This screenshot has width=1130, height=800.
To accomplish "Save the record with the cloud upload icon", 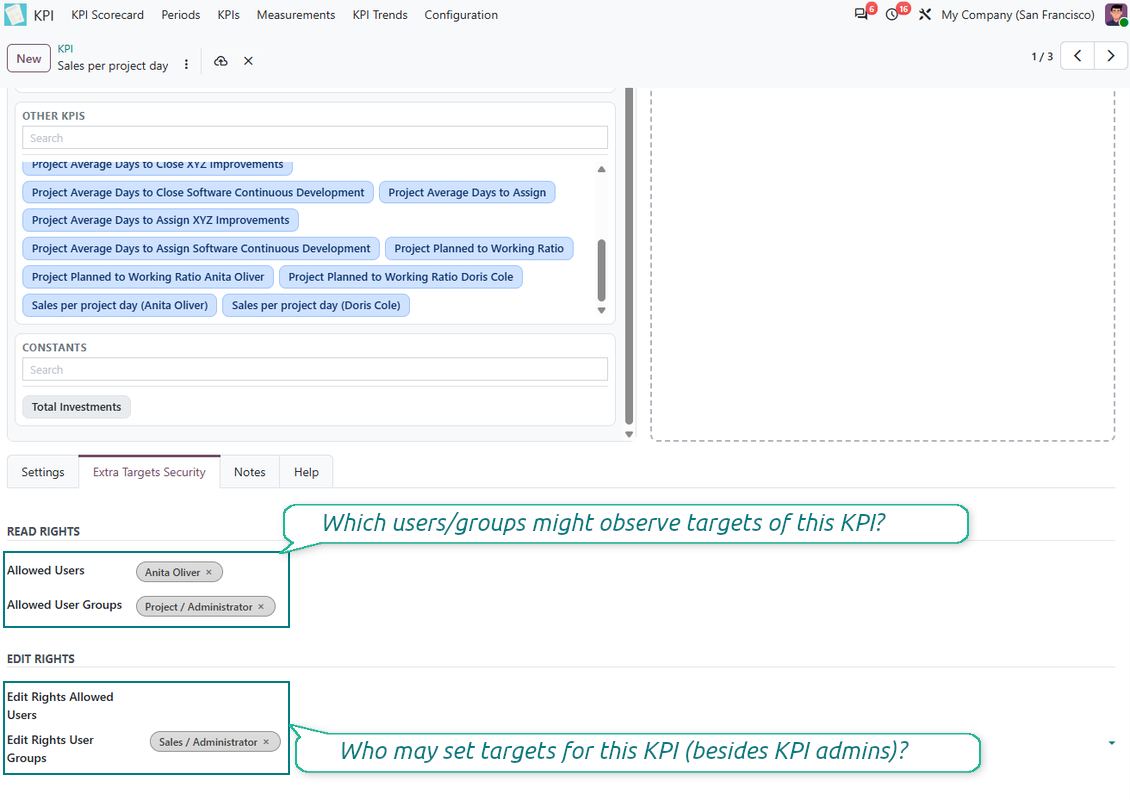I will pyautogui.click(x=221, y=61).
